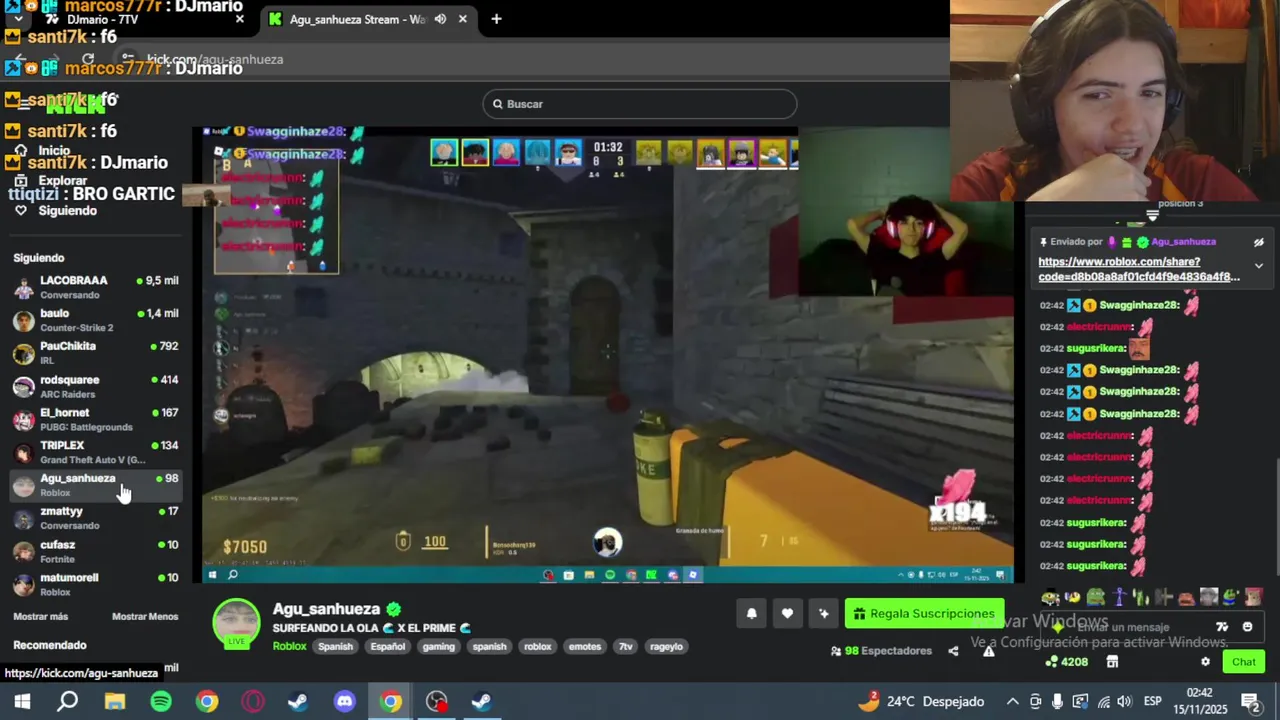Click Mostrar Menos in following list
The image size is (1280, 720).
(x=145, y=617)
